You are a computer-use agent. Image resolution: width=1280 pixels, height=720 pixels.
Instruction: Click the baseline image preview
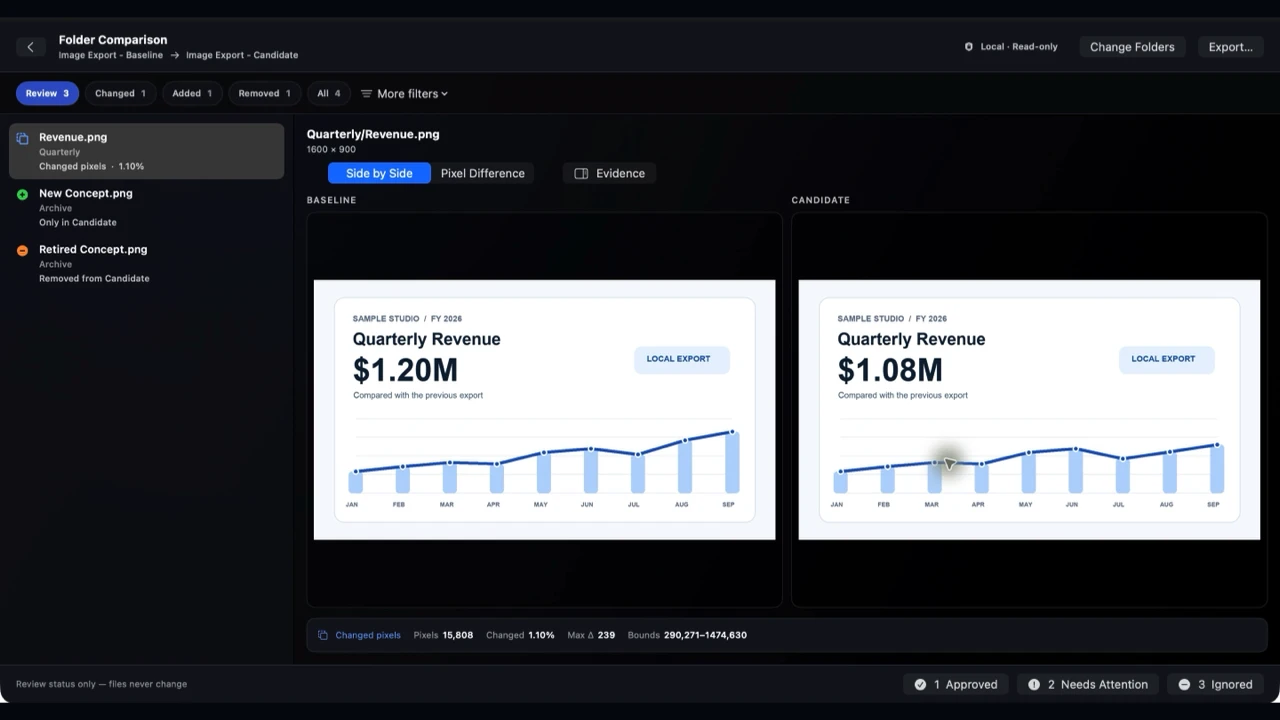544,410
